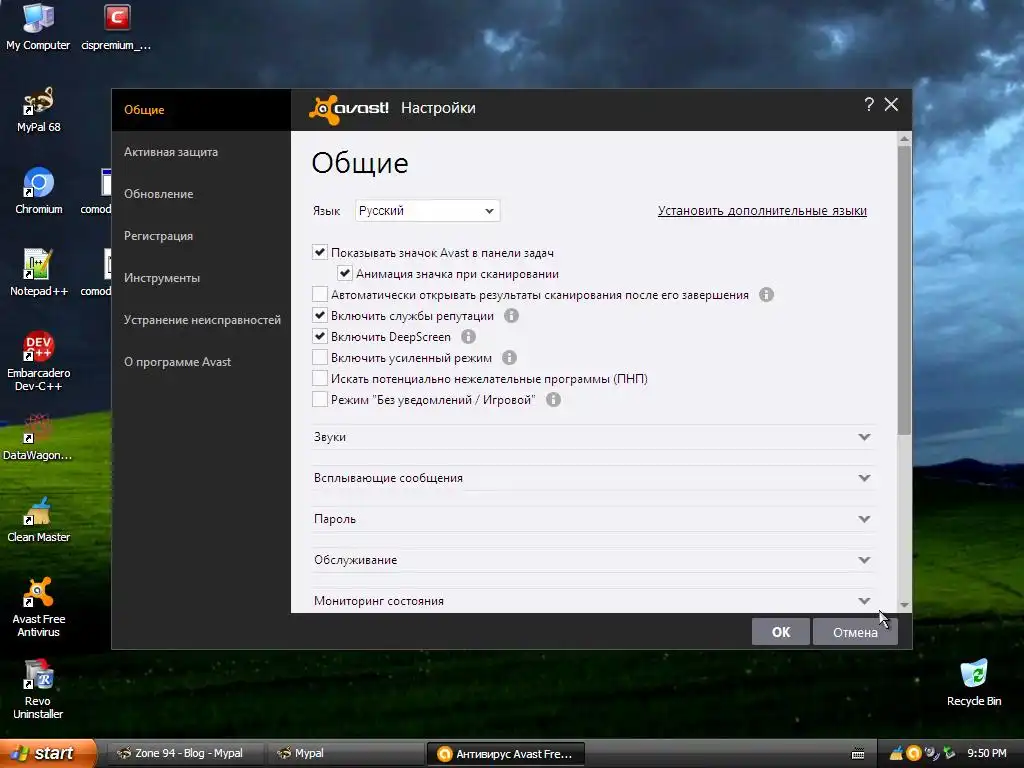
Task: Expand the Пароль section
Action: tap(592, 519)
